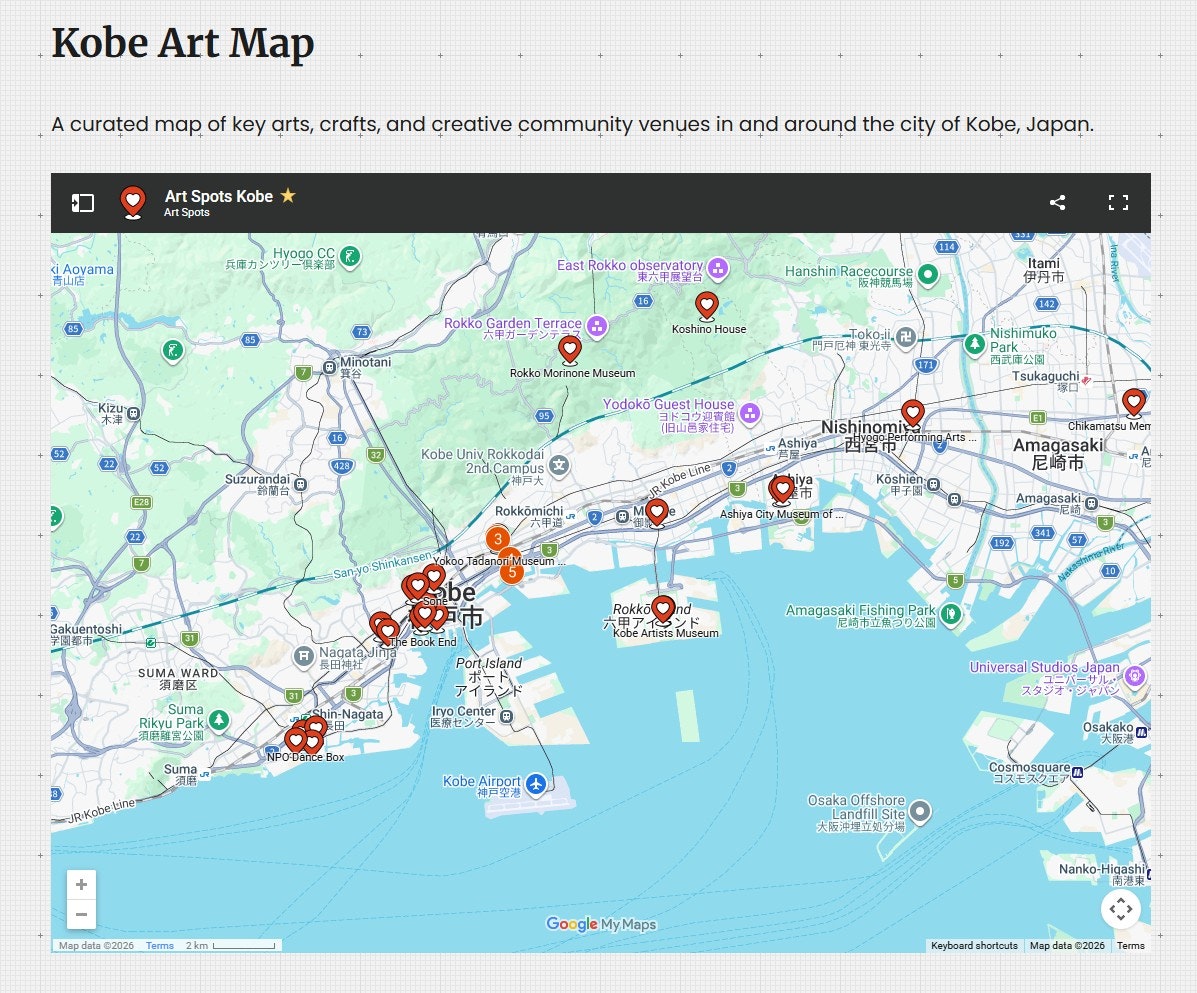Image resolution: width=1197 pixels, height=993 pixels.
Task: Click the Rokko Garden Terrace landmark icon
Action: (x=597, y=326)
